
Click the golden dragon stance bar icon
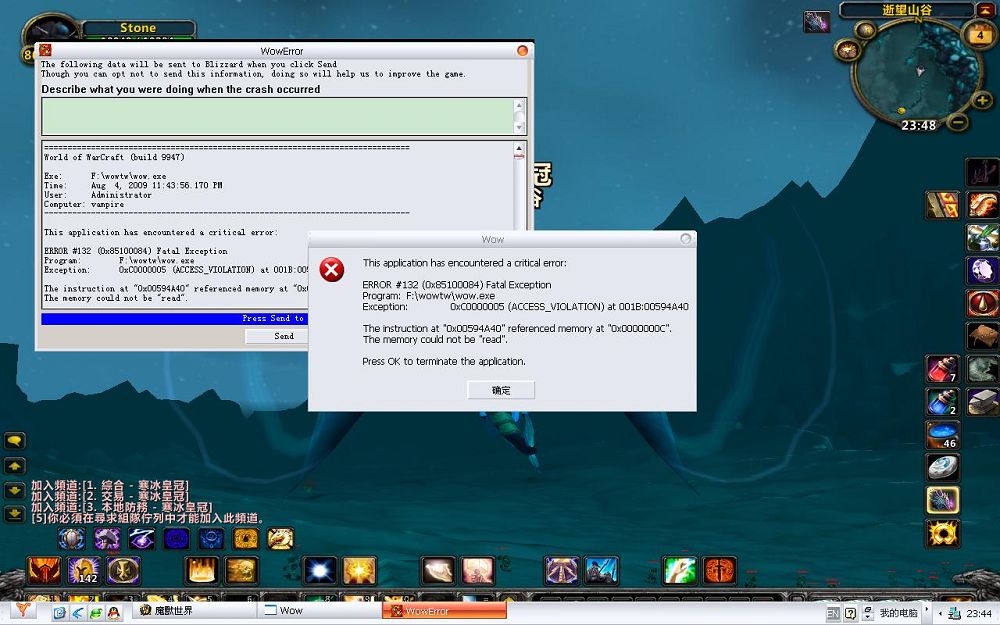(281, 539)
